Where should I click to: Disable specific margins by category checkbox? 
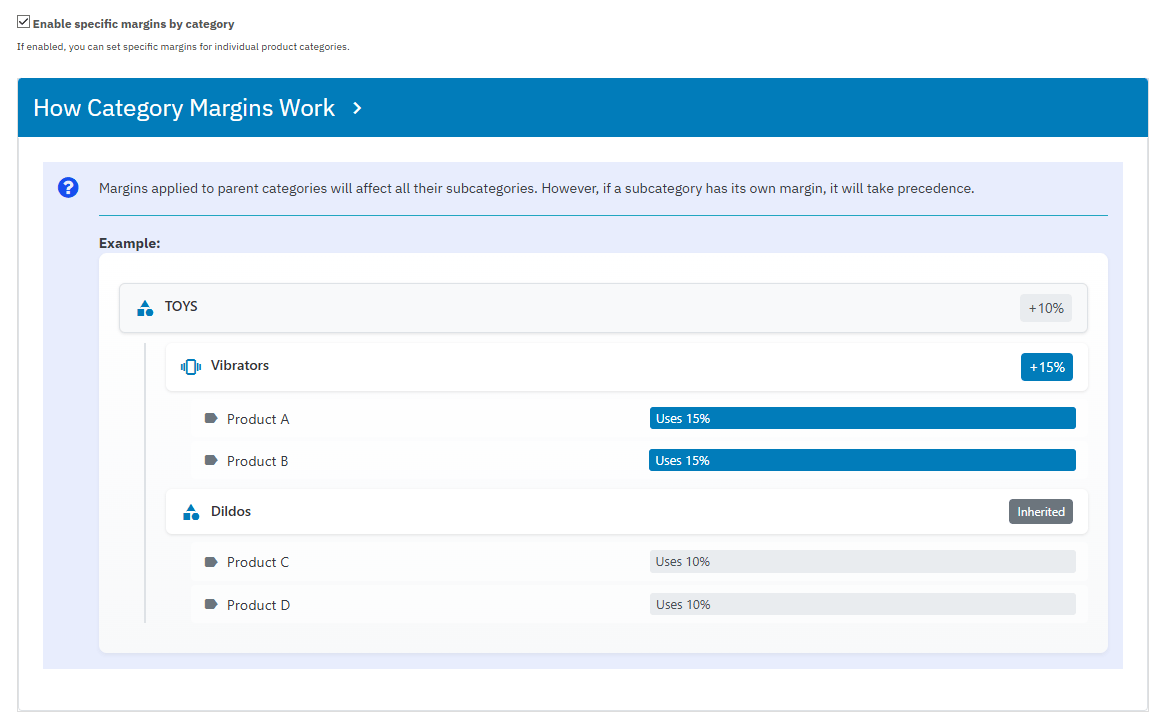pyautogui.click(x=24, y=22)
